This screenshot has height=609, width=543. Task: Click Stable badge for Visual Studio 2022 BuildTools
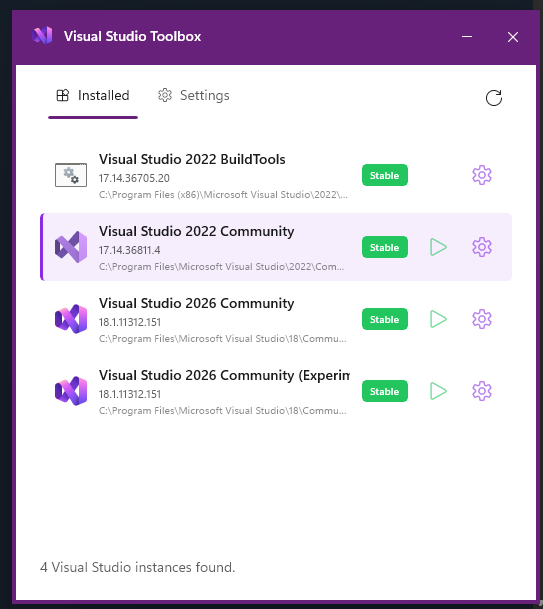(x=385, y=175)
